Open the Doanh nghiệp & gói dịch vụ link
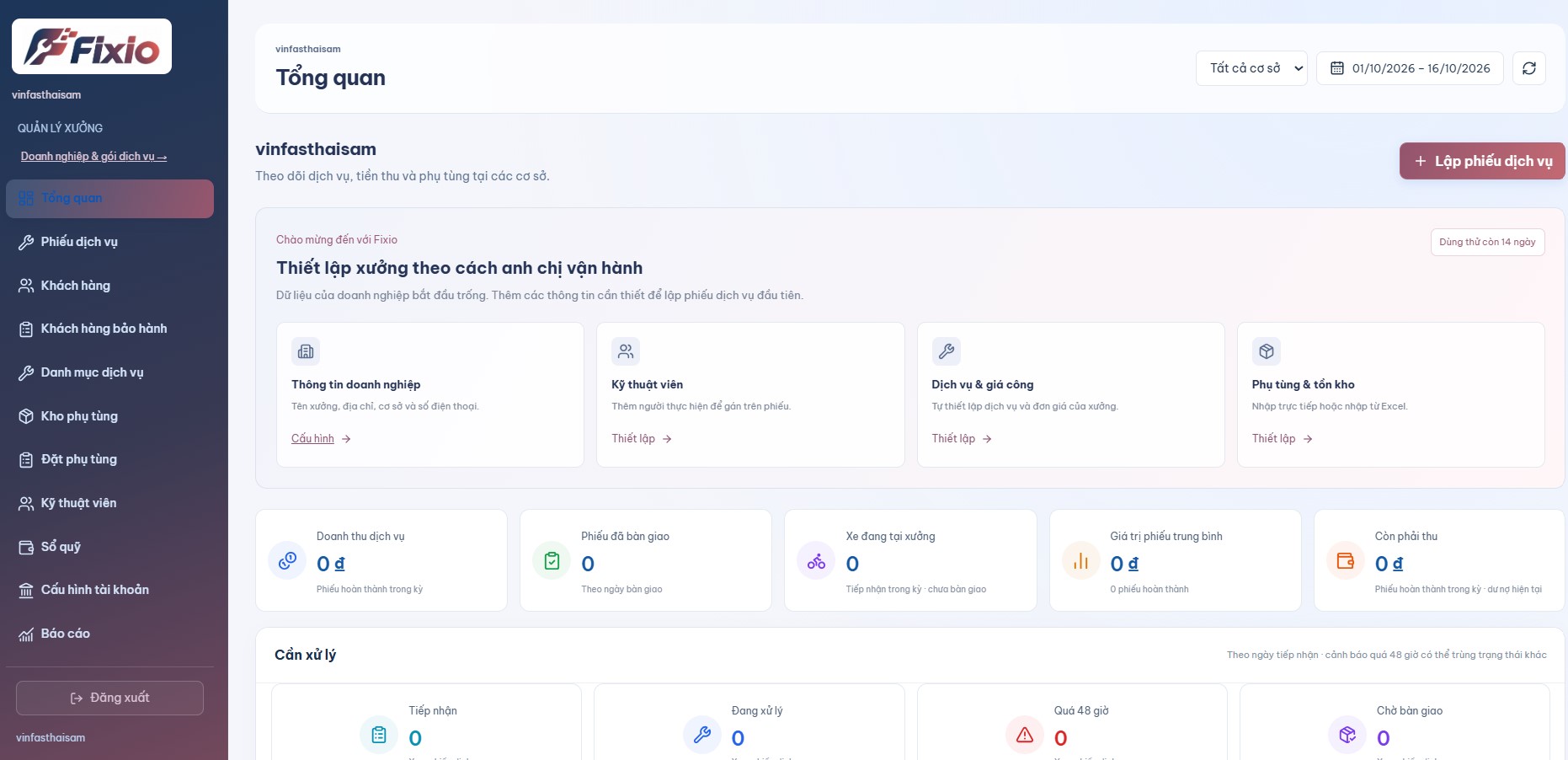 [93, 157]
